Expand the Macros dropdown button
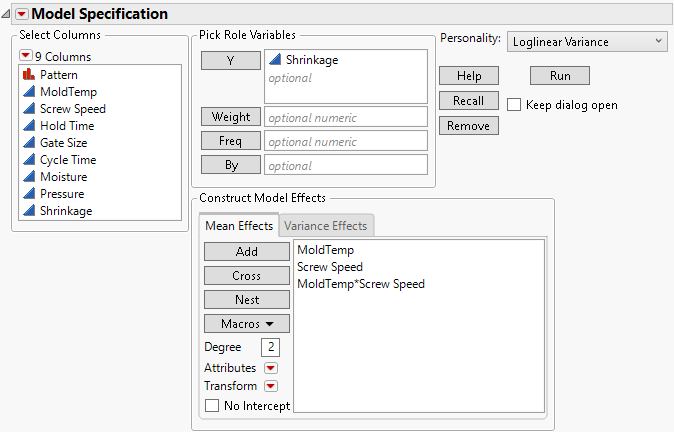The image size is (674, 432). (247, 324)
